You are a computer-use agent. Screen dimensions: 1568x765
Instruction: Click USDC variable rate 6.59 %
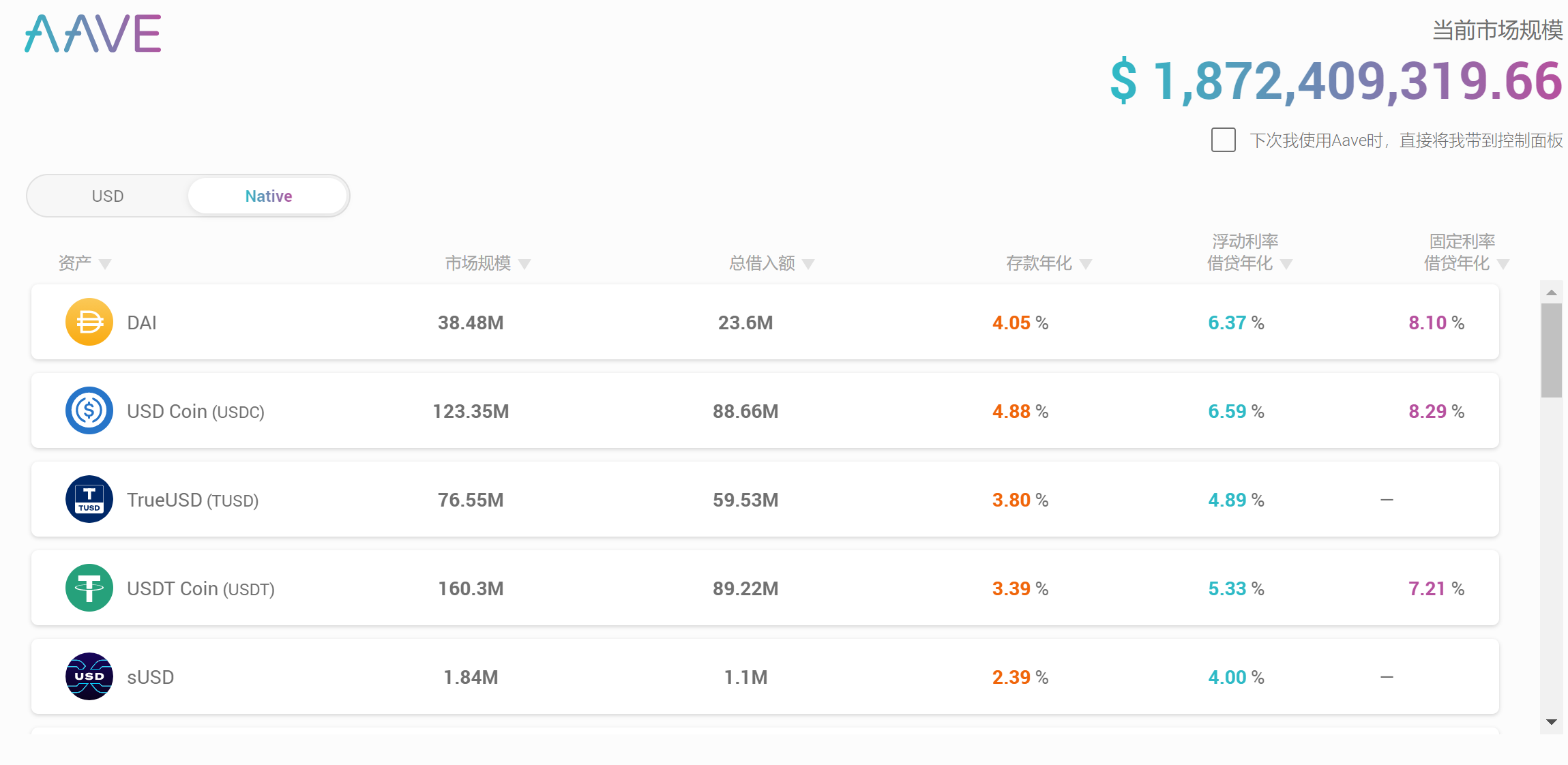[1236, 411]
